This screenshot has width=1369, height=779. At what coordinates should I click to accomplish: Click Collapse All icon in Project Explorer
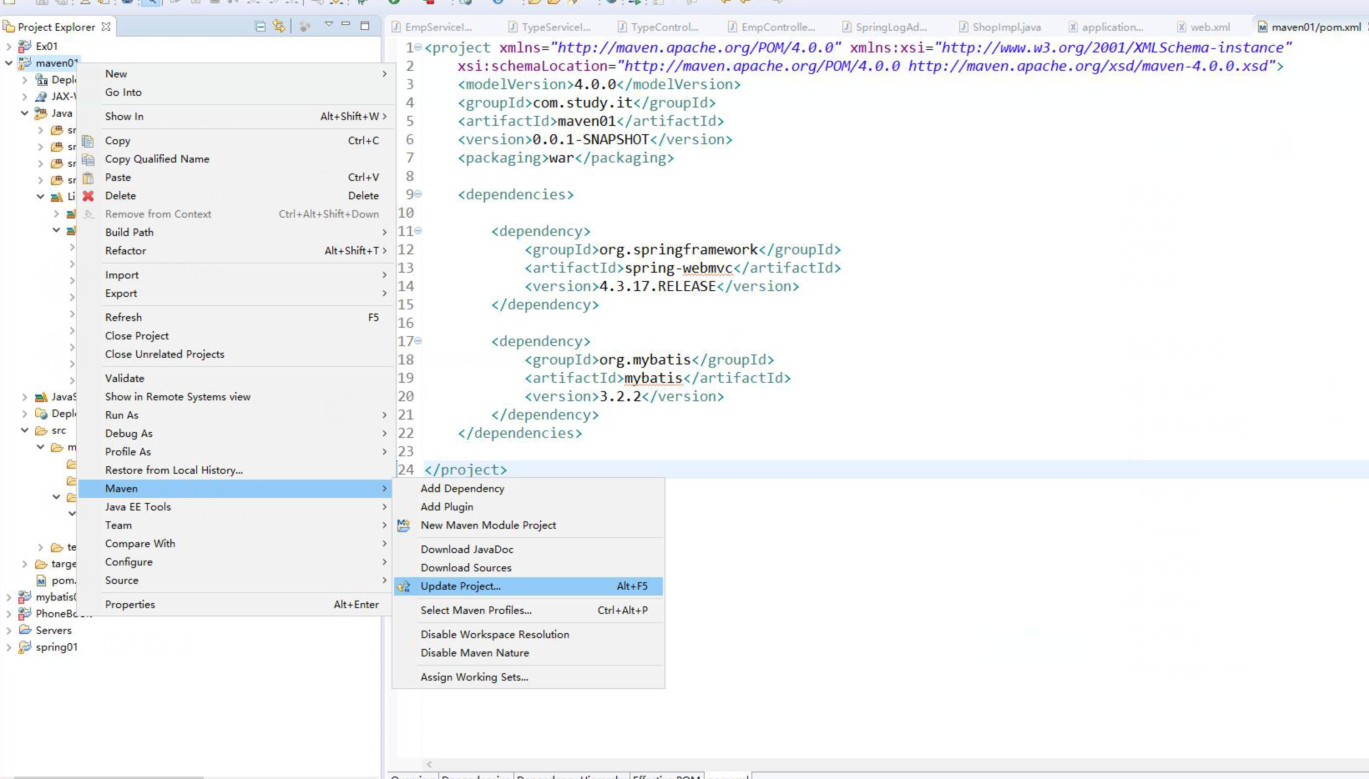(261, 26)
